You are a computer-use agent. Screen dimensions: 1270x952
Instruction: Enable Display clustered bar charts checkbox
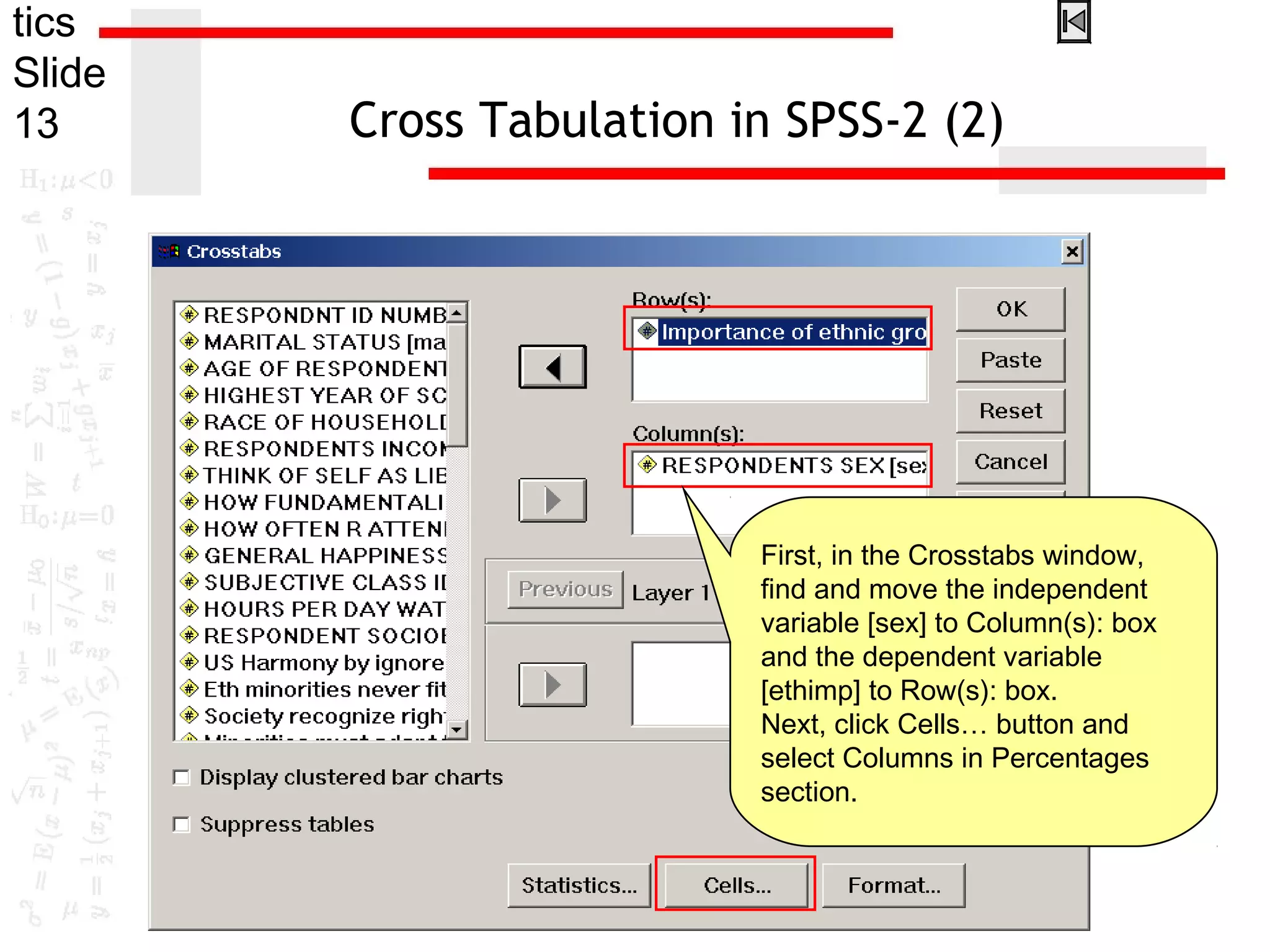coord(181,777)
